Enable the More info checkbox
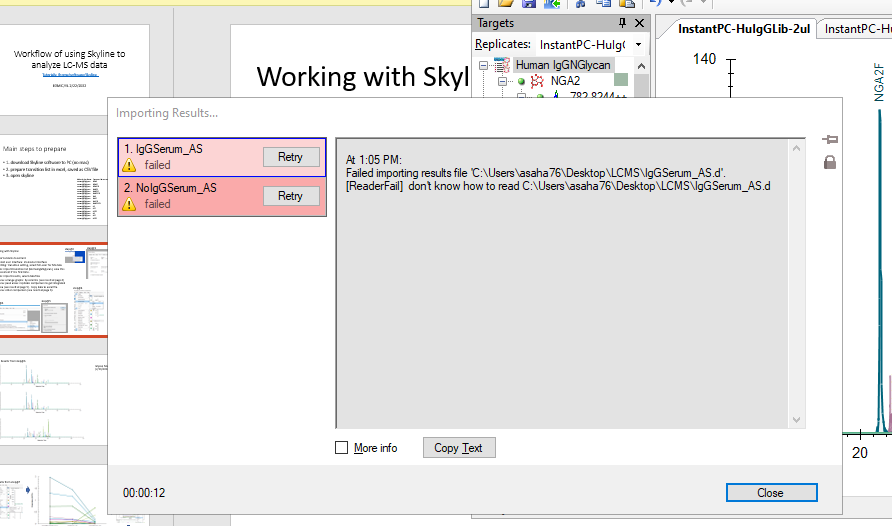Image resolution: width=892 pixels, height=526 pixels. (x=342, y=448)
